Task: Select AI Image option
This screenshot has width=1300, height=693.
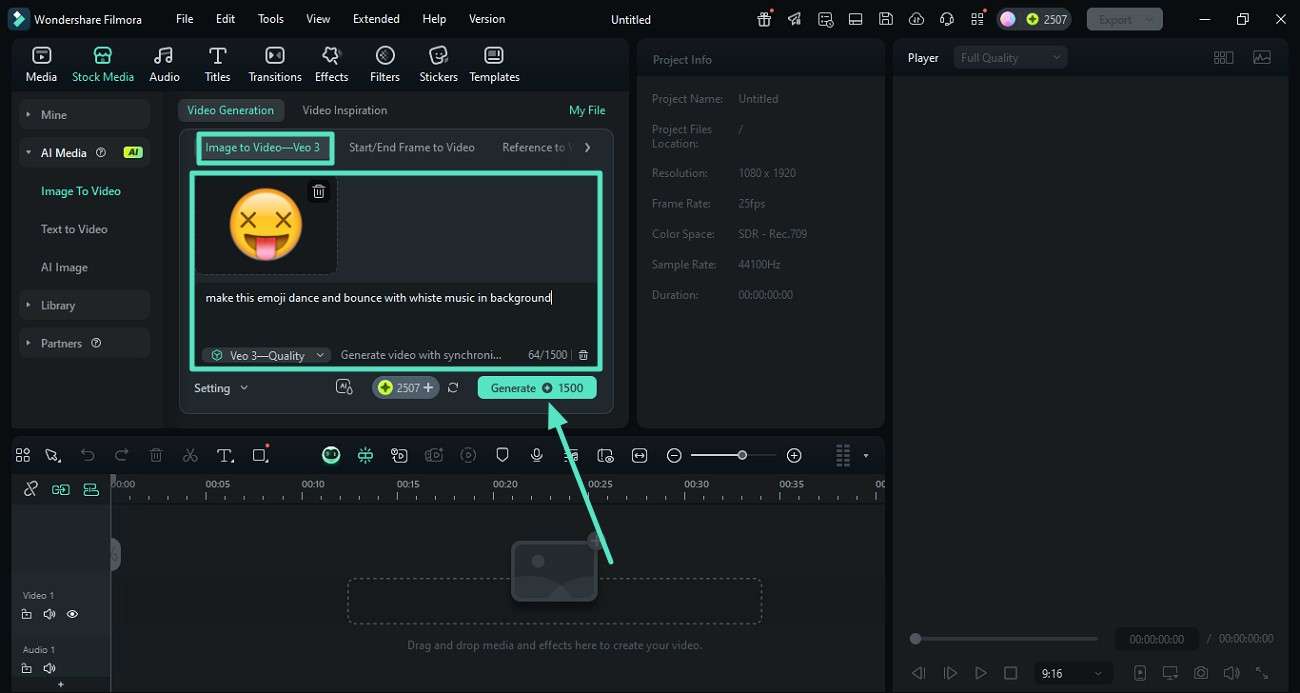Action: pyautogui.click(x=64, y=267)
